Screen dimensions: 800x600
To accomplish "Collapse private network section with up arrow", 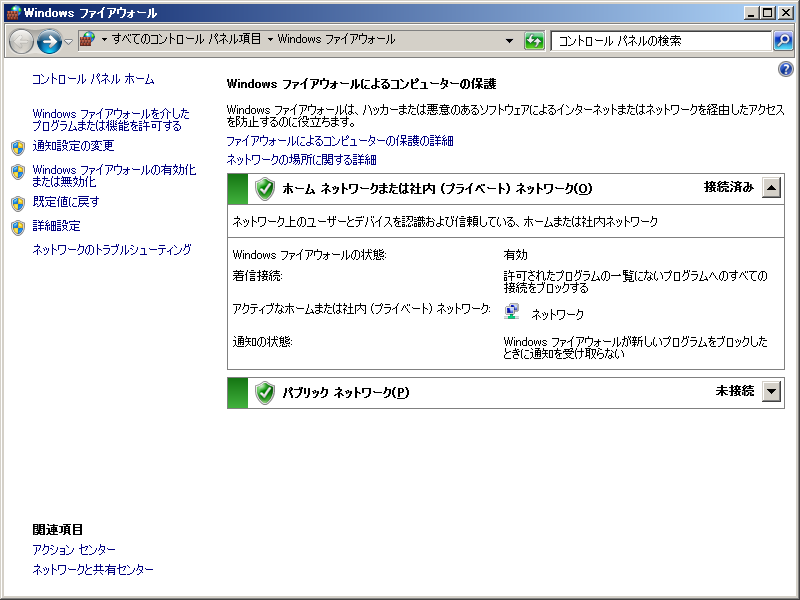I will point(771,188).
